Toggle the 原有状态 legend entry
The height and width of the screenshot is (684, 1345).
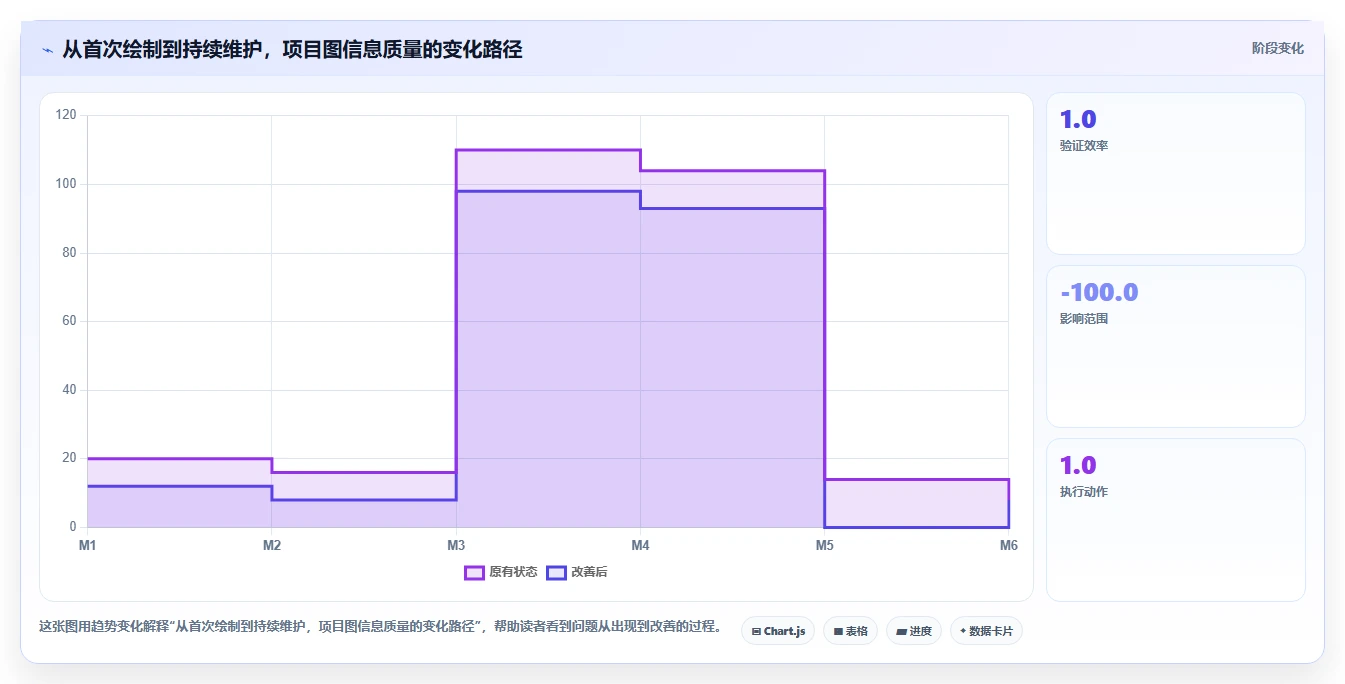coord(501,572)
